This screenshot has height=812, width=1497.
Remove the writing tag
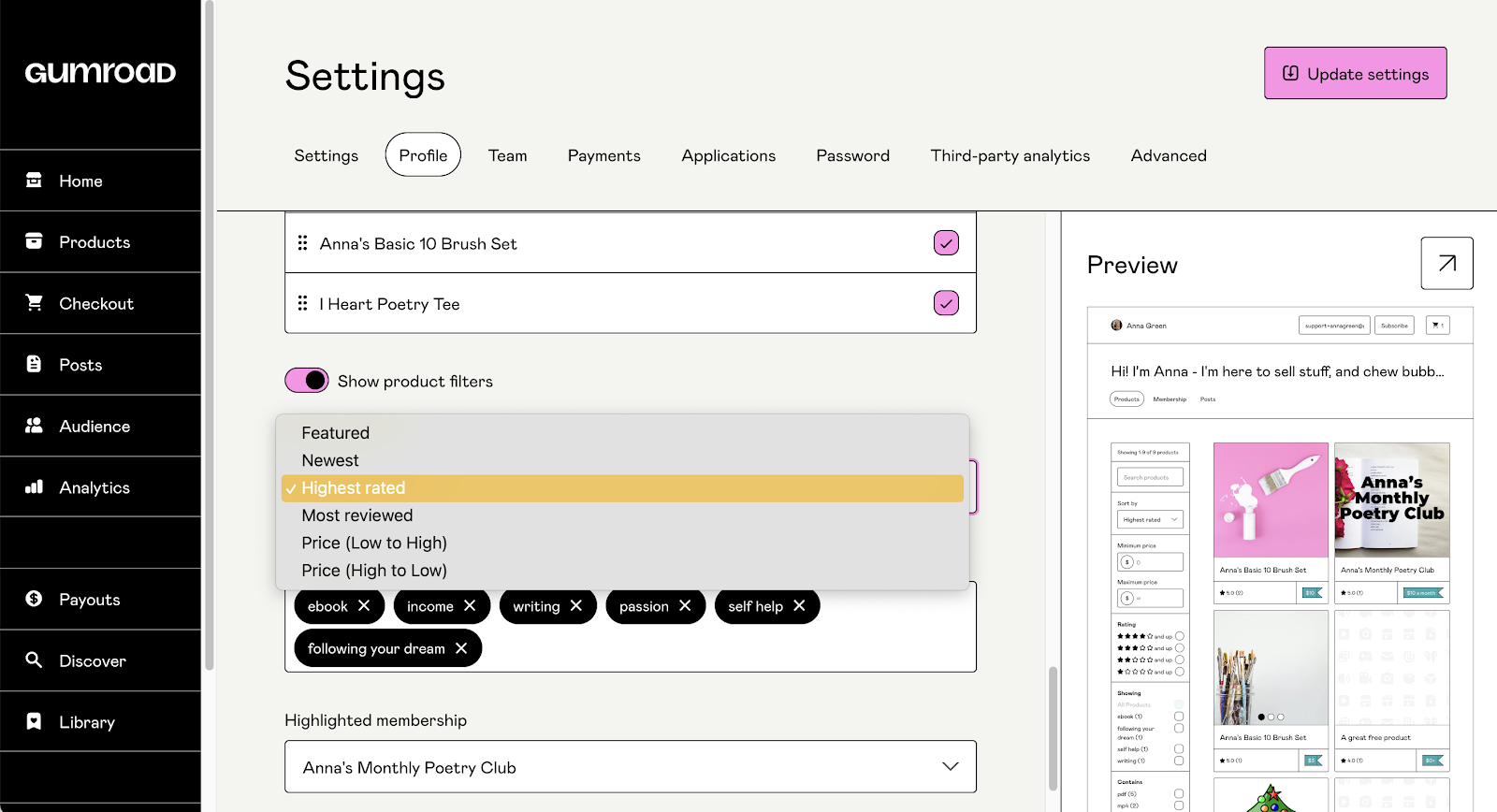click(576, 606)
